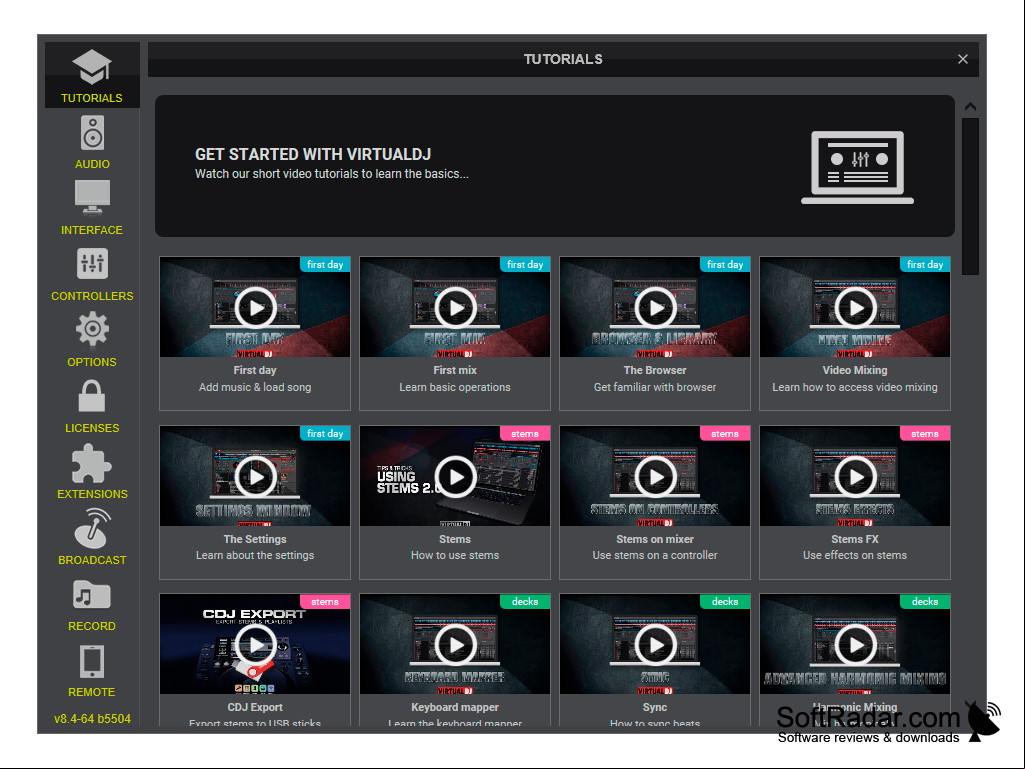Image resolution: width=1025 pixels, height=769 pixels.
Task: Click the 'stems' tag on Stems FX
Action: tap(925, 434)
